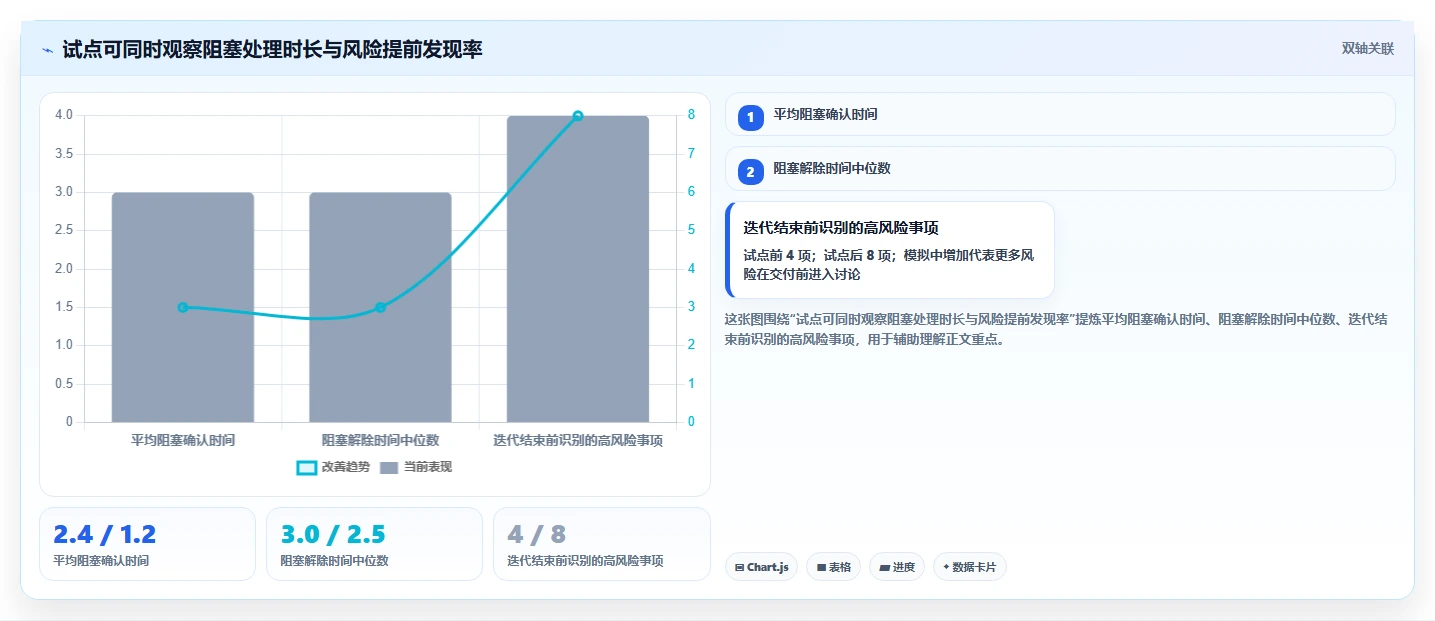Toggle the 改善趋势 legend label
1435x621 pixels.
[x=345, y=467]
